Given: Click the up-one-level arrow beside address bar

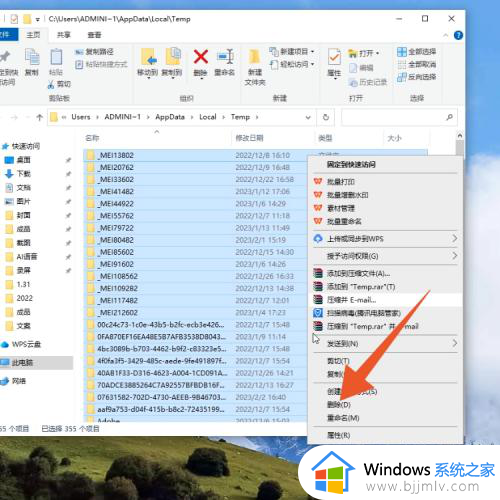Looking at the screenshot, I should point(39,117).
